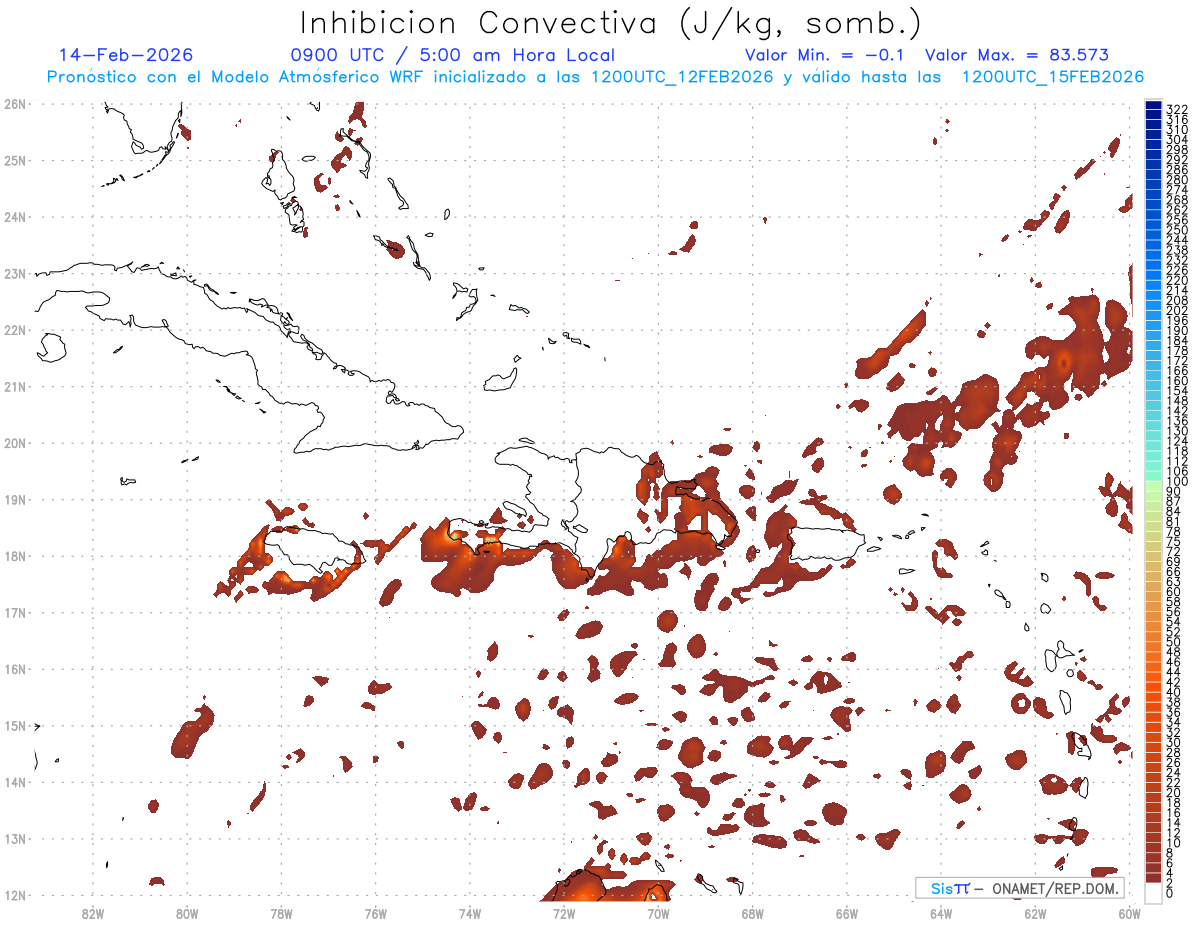Click the 14N latitude label
This screenshot has width=1200, height=927.
[x=15, y=782]
